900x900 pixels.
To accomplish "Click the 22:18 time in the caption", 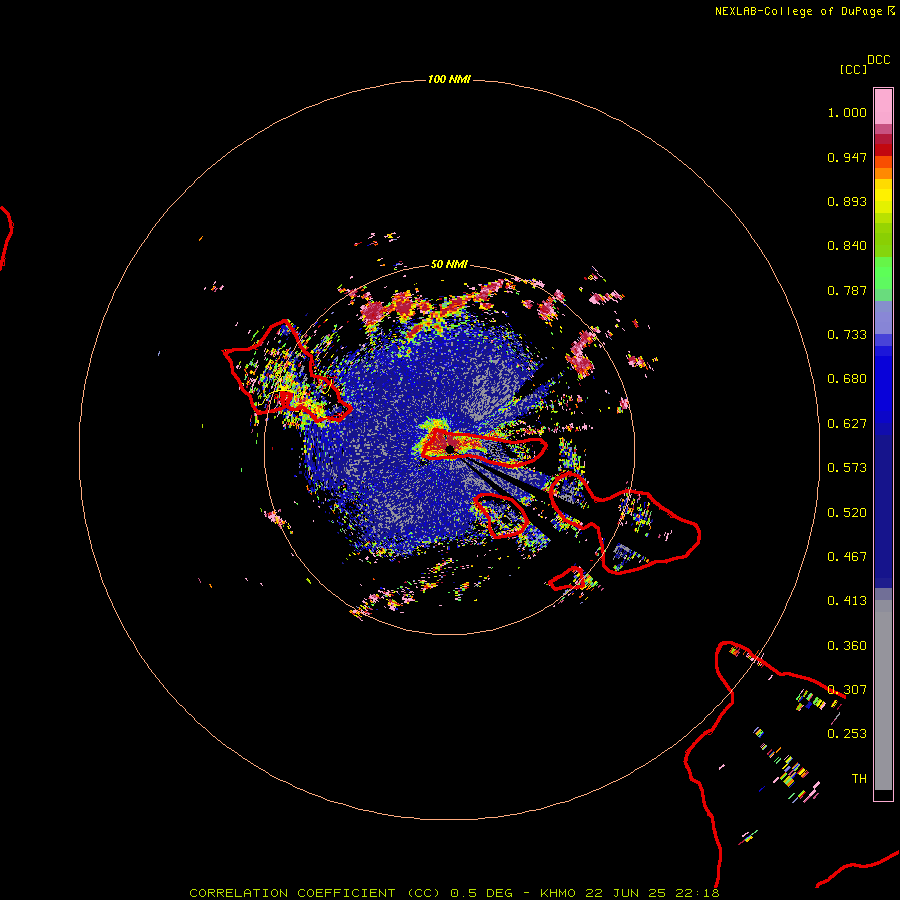I will 697,893.
